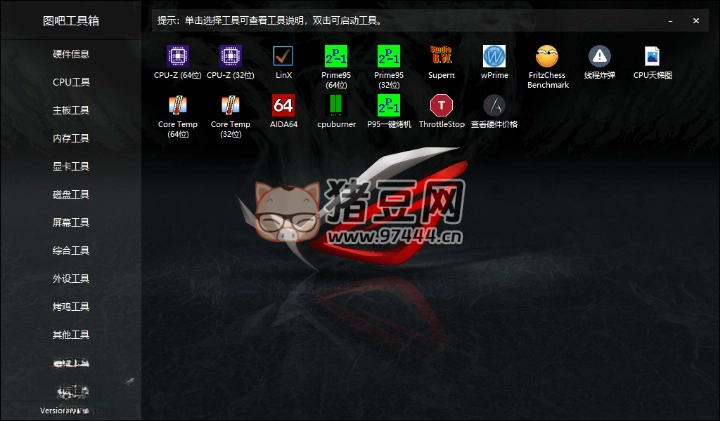Select 显卡工具 in the sidebar
This screenshot has height=421, width=720.
[71, 166]
